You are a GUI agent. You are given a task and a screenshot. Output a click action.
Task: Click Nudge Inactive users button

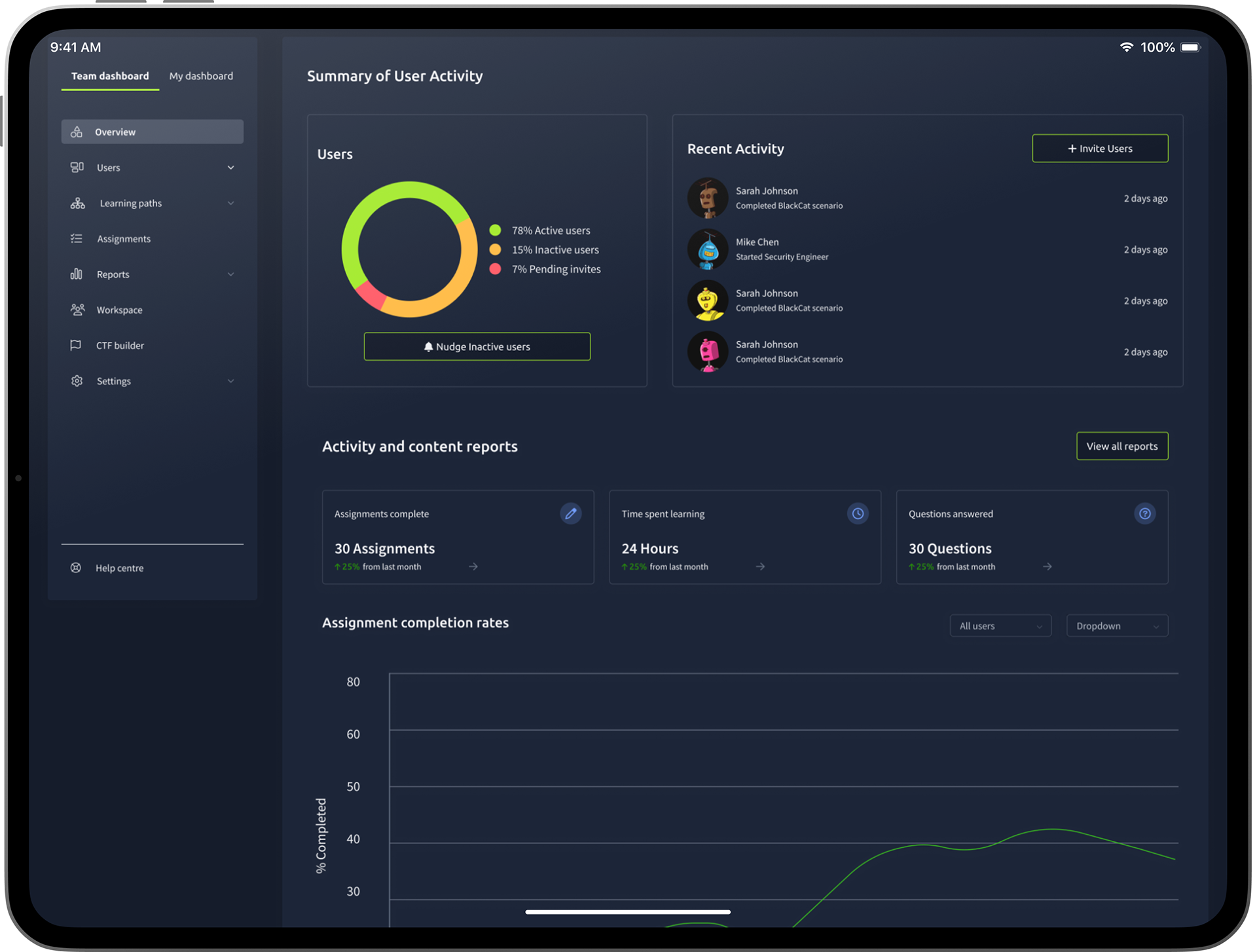tap(477, 346)
